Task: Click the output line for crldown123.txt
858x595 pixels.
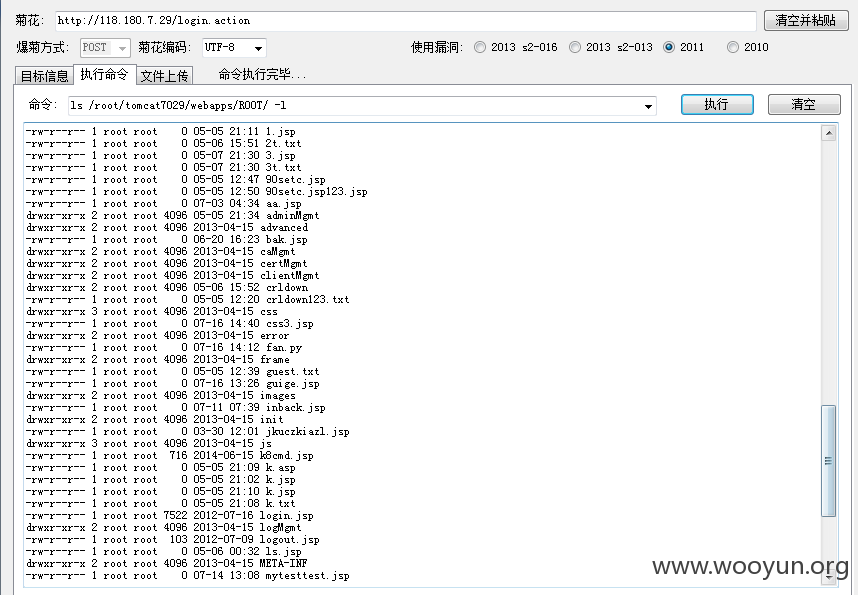Action: (x=187, y=301)
